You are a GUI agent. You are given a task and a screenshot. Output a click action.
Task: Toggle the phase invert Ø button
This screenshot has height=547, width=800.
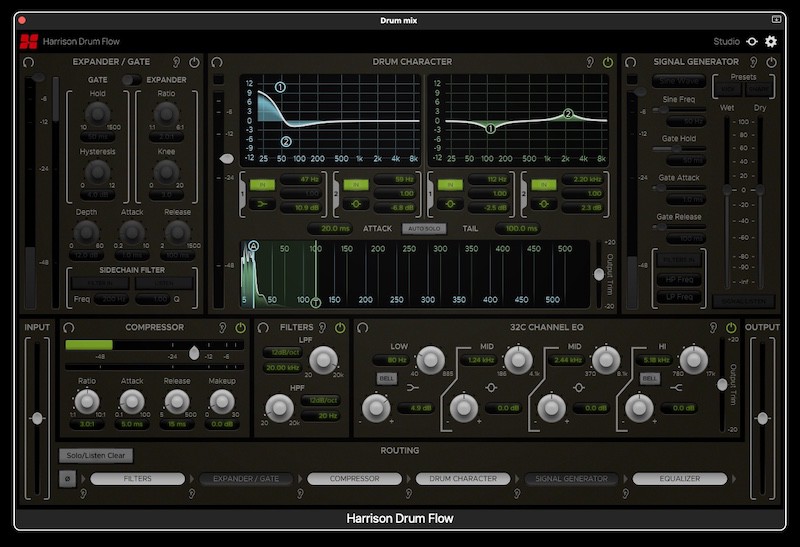(x=67, y=479)
